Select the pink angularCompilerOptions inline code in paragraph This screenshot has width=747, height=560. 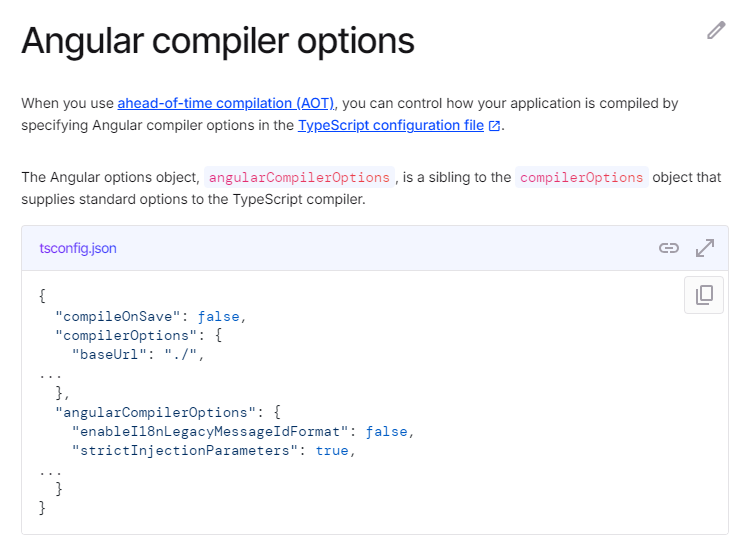pos(299,177)
